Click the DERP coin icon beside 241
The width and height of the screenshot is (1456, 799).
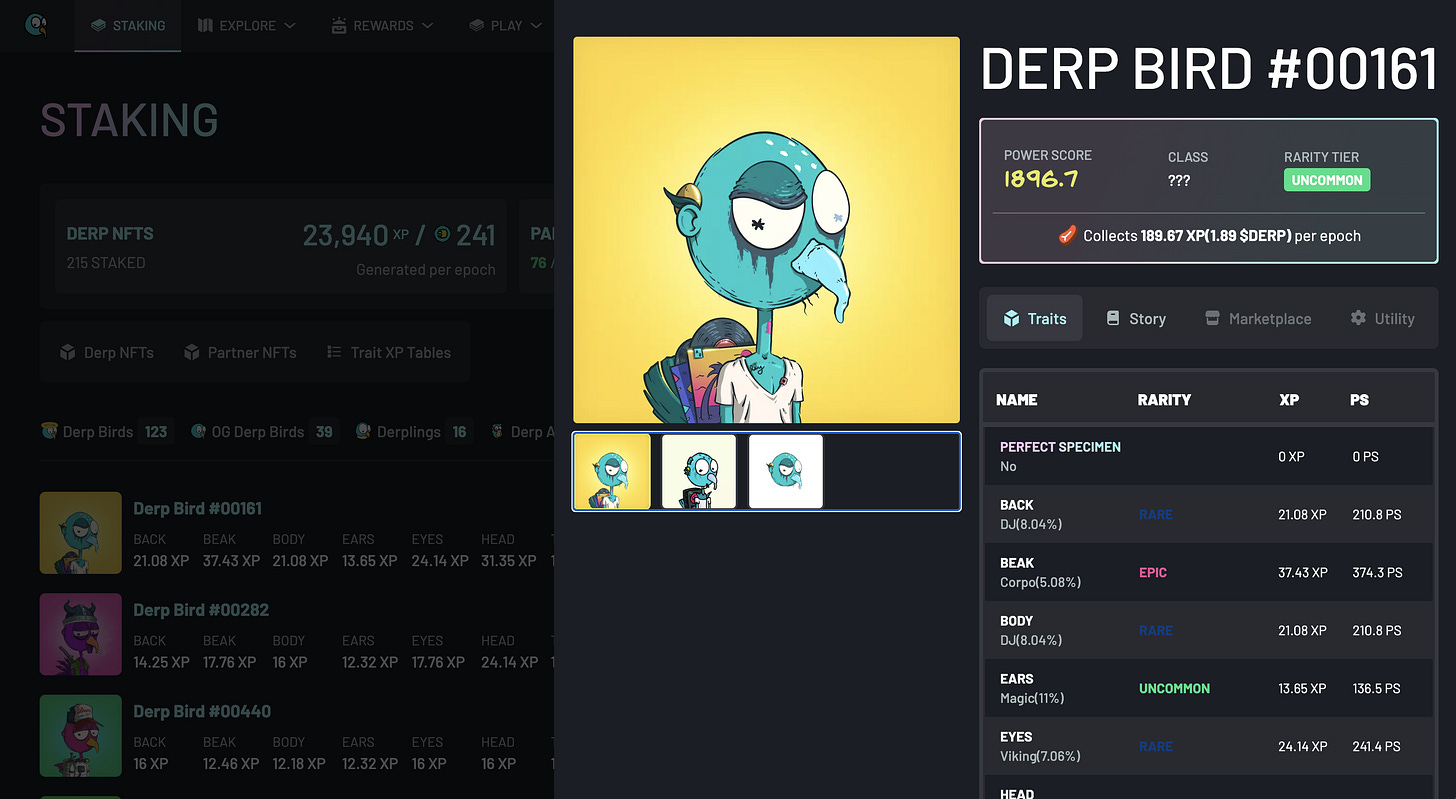click(x=443, y=236)
